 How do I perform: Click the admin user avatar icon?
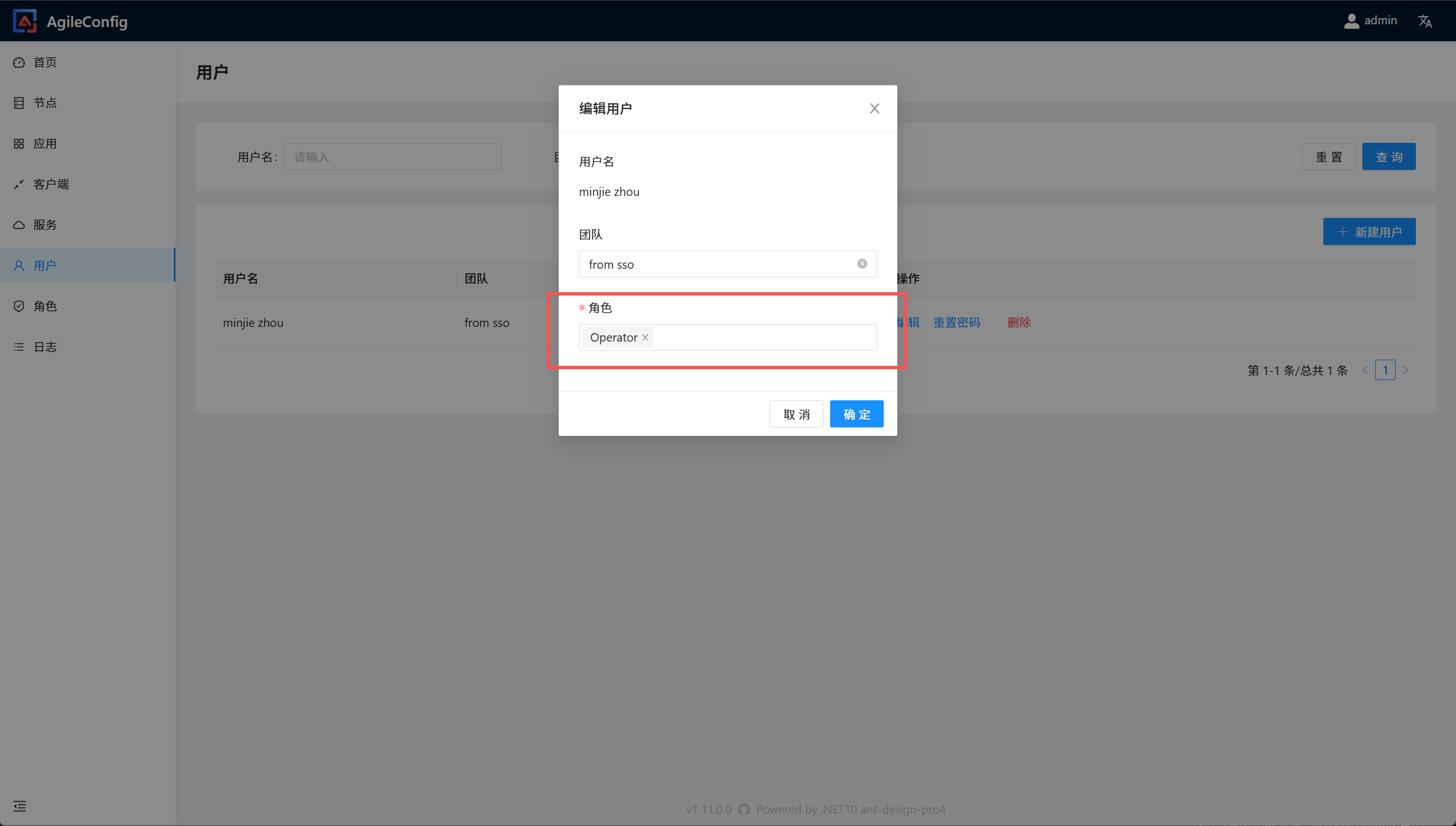pos(1351,21)
